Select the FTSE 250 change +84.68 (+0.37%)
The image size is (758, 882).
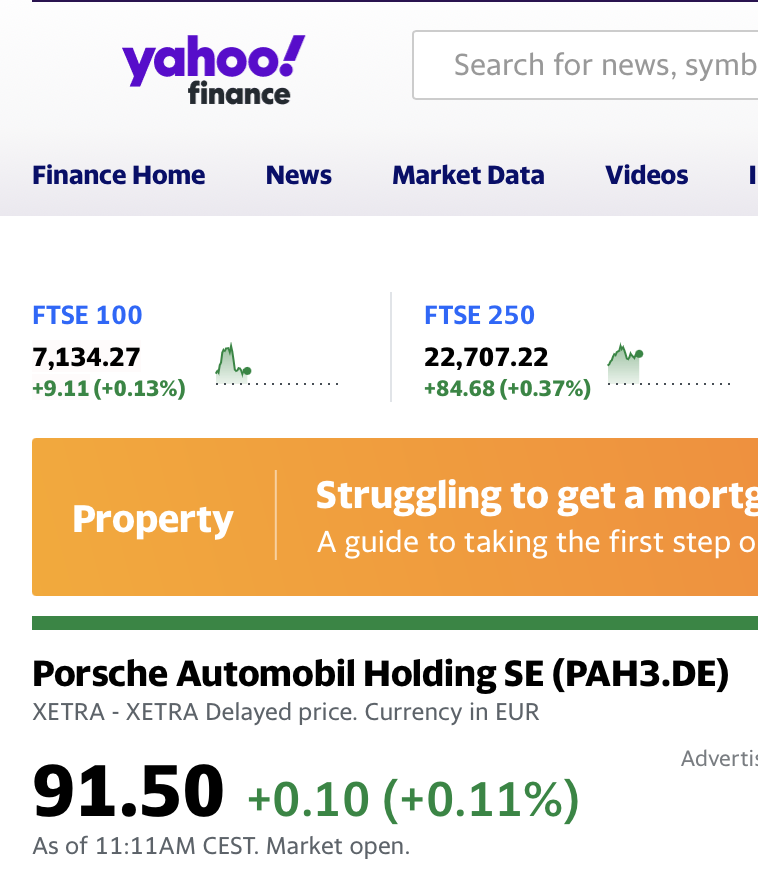[x=508, y=388]
